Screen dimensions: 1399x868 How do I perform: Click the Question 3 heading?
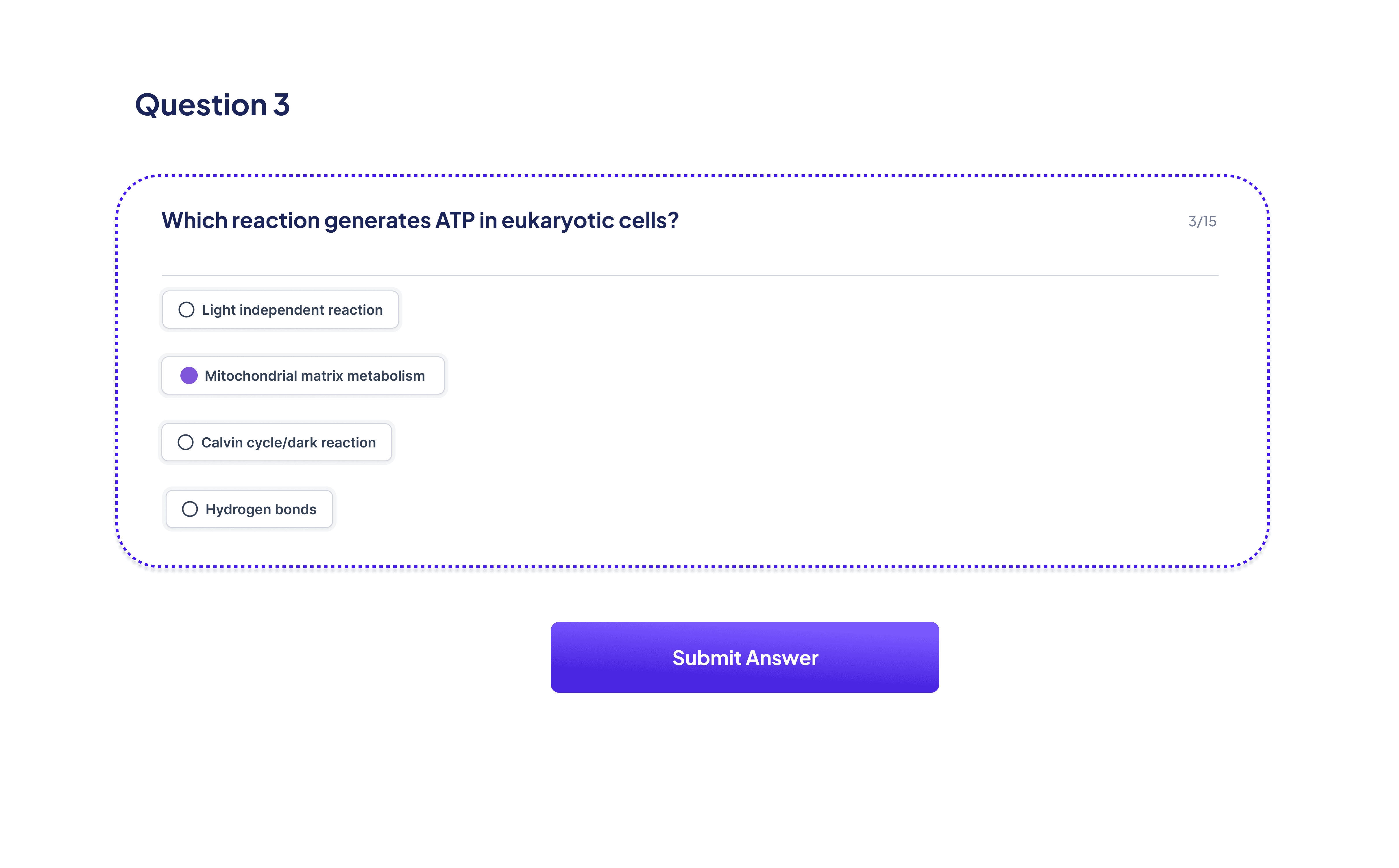[213, 104]
